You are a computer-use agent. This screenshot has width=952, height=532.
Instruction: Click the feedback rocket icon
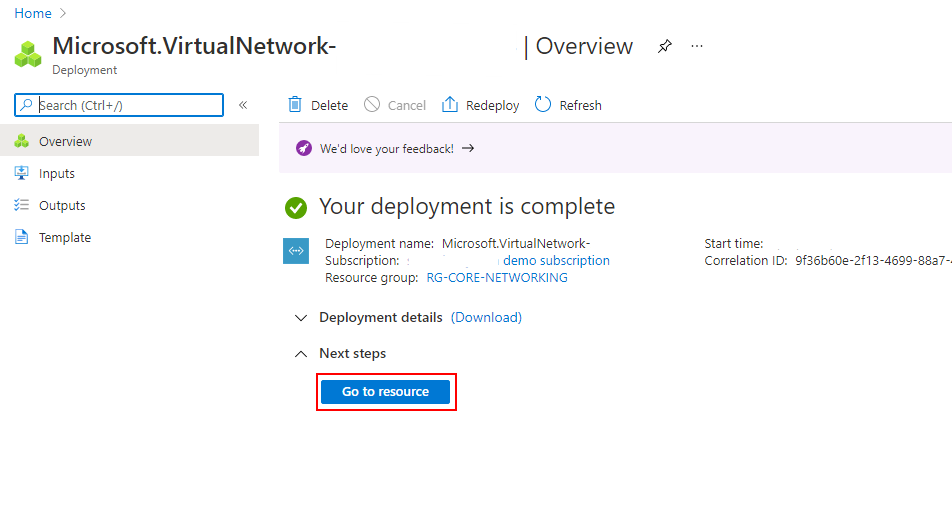pos(304,148)
